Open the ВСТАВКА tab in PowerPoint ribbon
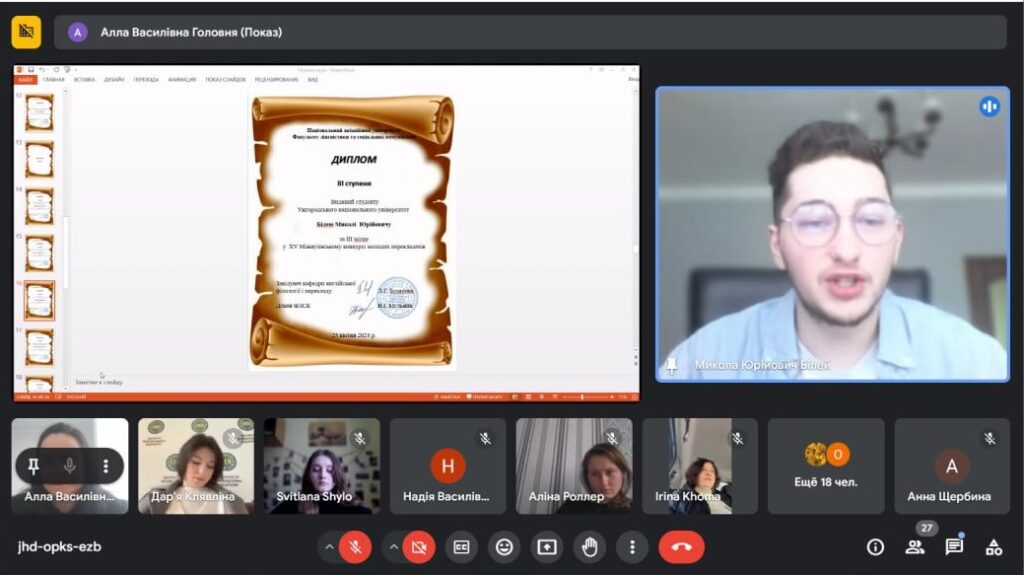Viewport: 1024px width, 575px height. (x=84, y=80)
